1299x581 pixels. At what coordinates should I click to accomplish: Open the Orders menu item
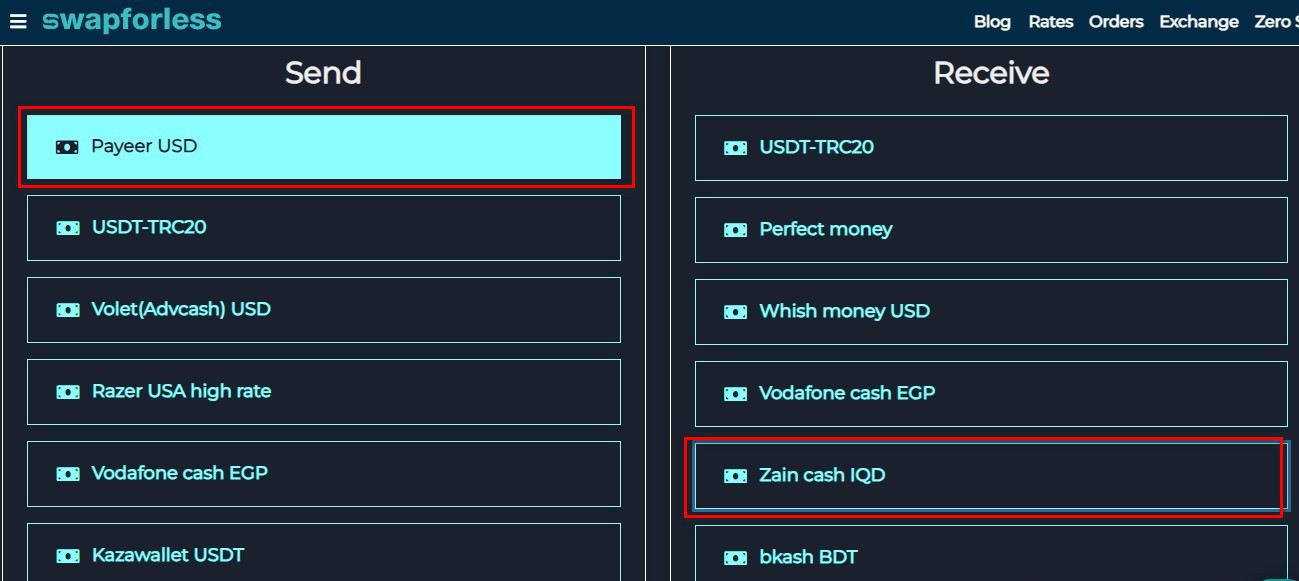1116,21
